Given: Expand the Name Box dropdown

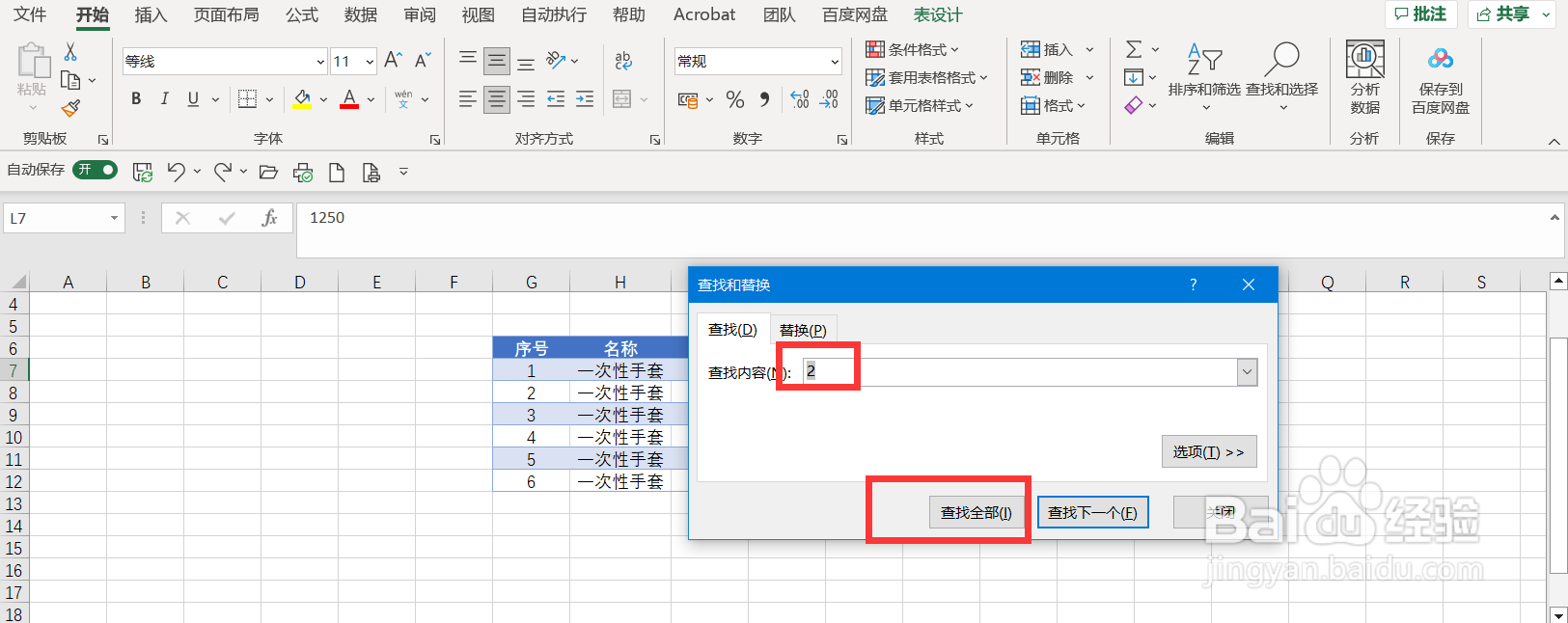Looking at the screenshot, I should click(x=114, y=218).
